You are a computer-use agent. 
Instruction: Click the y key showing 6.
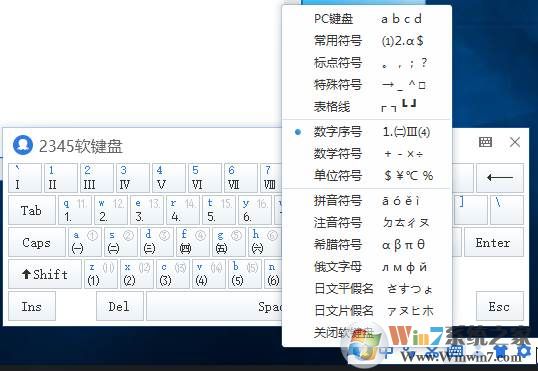[255, 210]
